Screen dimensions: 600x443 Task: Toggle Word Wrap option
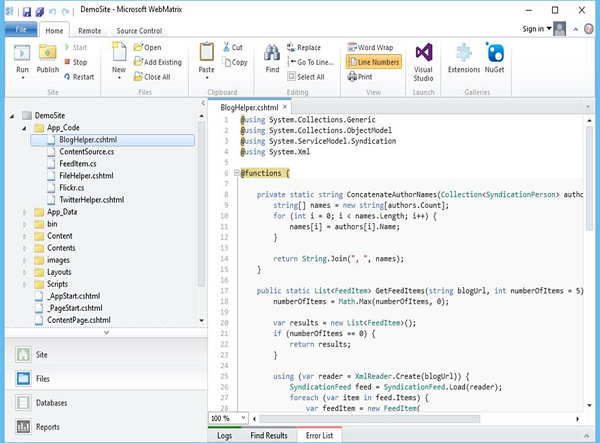pos(369,47)
